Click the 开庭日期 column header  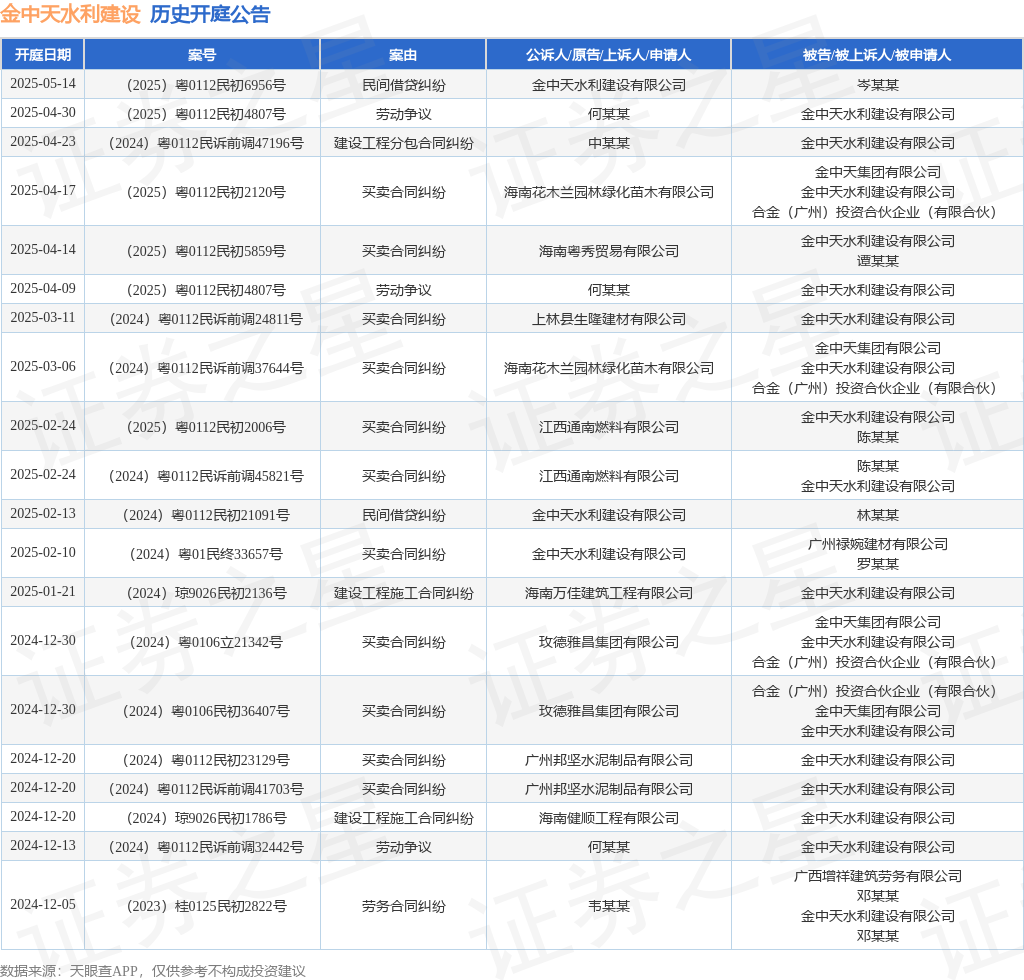tap(42, 55)
